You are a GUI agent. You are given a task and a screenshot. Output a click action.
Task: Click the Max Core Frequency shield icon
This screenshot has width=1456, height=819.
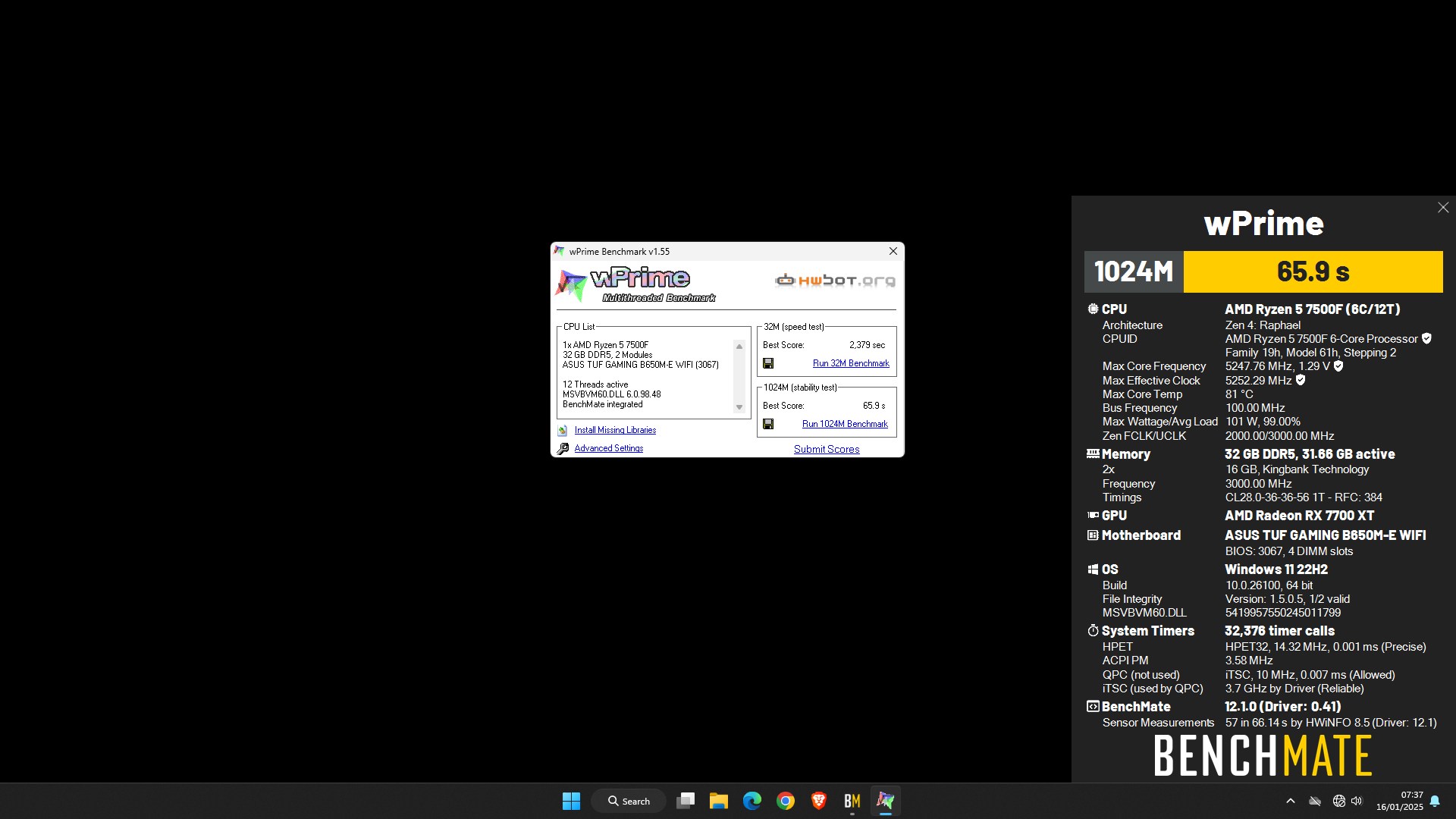[1338, 366]
